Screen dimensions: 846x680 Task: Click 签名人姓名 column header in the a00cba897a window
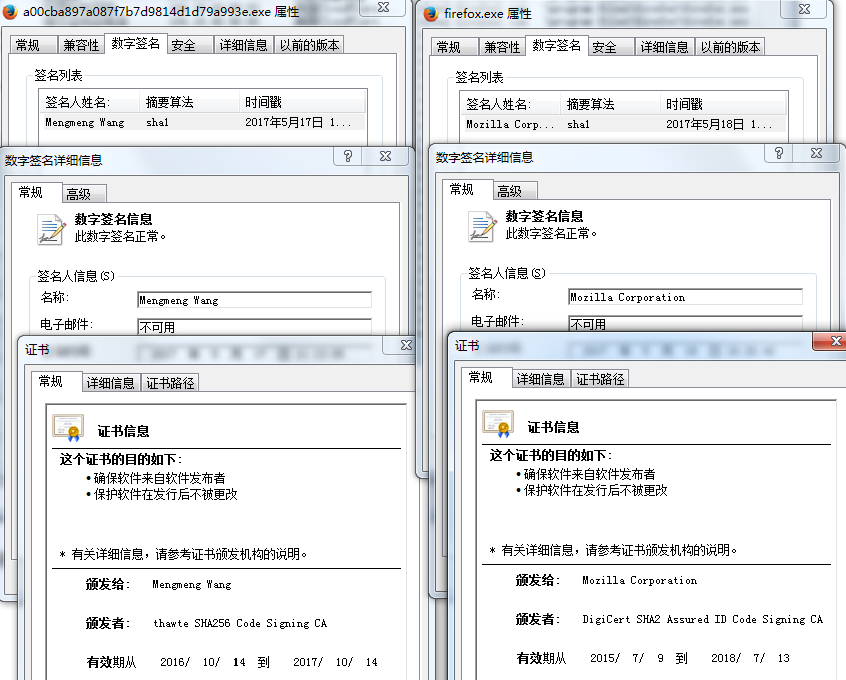[x=90, y=102]
